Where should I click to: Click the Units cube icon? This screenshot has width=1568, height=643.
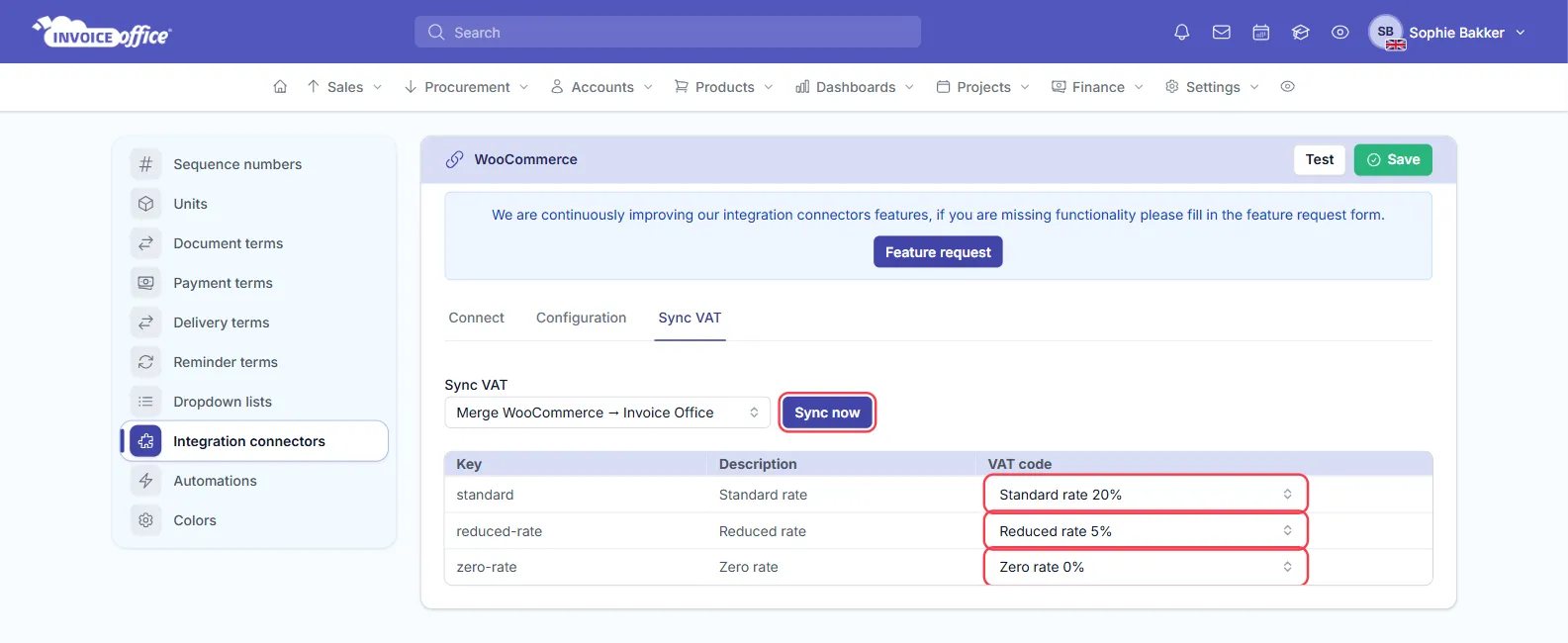(x=145, y=204)
